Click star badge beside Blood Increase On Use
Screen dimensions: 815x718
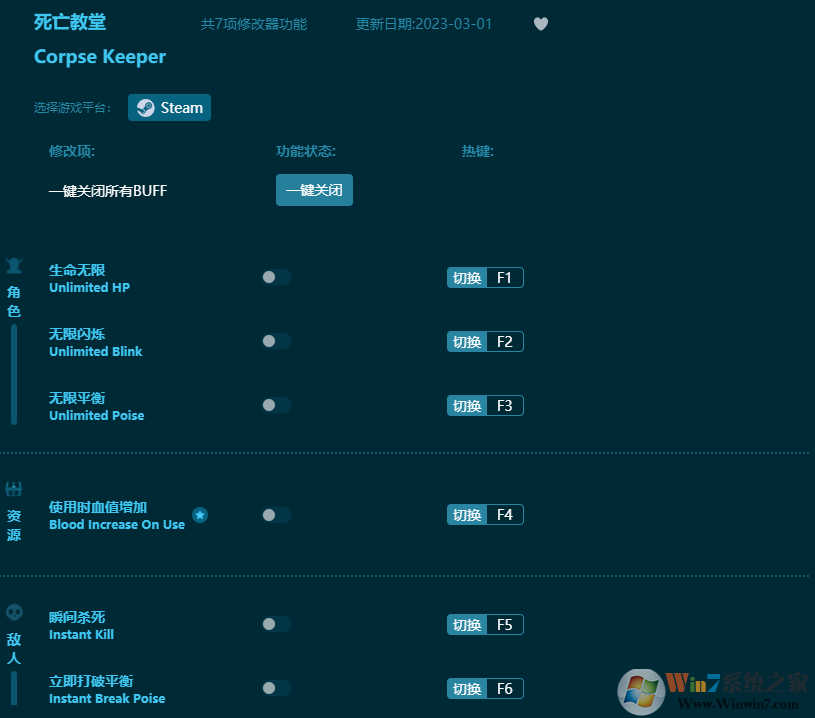pyautogui.click(x=200, y=515)
